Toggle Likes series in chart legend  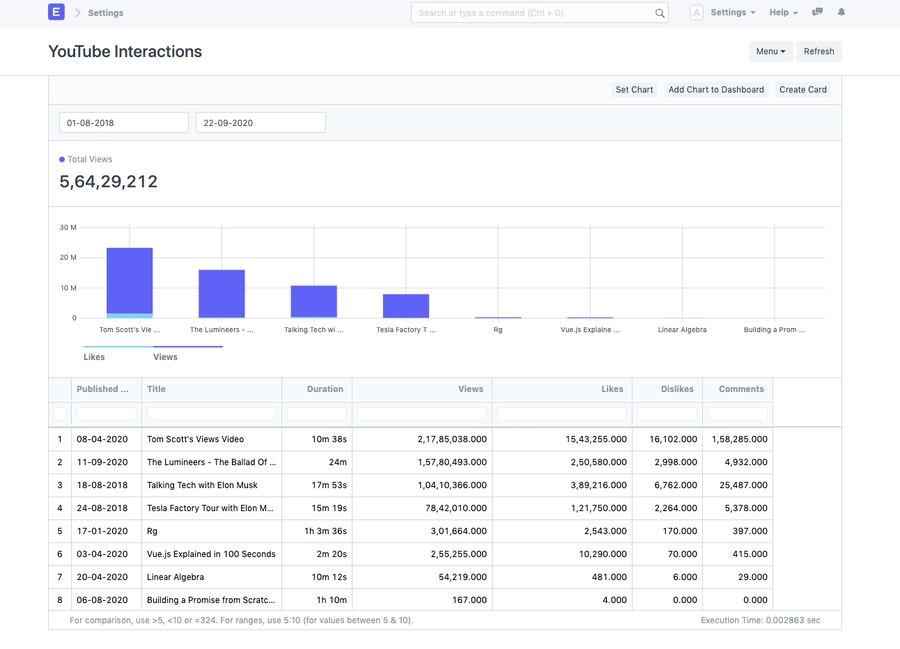coord(94,357)
